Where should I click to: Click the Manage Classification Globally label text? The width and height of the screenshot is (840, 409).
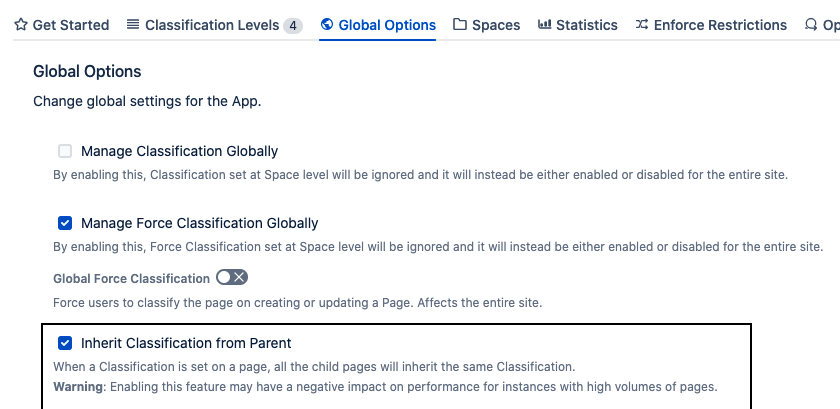click(x=179, y=151)
